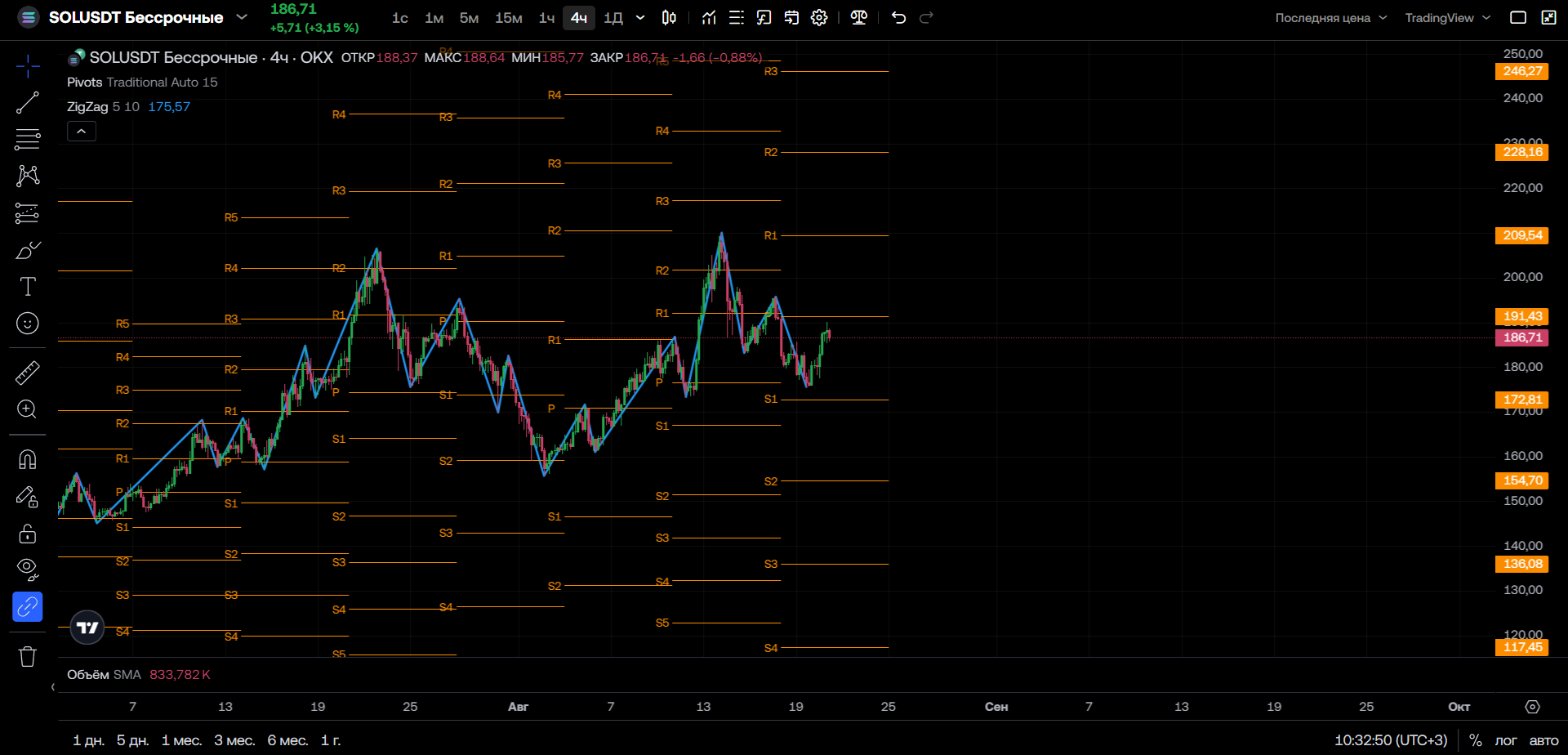Toggle logarithmic scale 'лог'
The image size is (1568, 755).
click(x=1505, y=740)
